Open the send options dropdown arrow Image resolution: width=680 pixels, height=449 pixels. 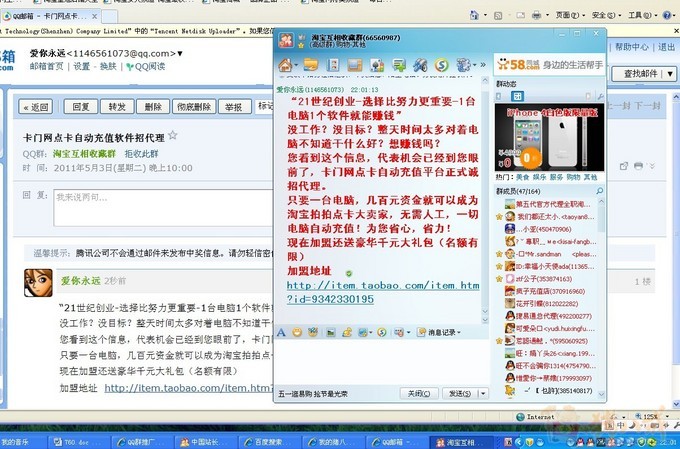click(x=483, y=393)
